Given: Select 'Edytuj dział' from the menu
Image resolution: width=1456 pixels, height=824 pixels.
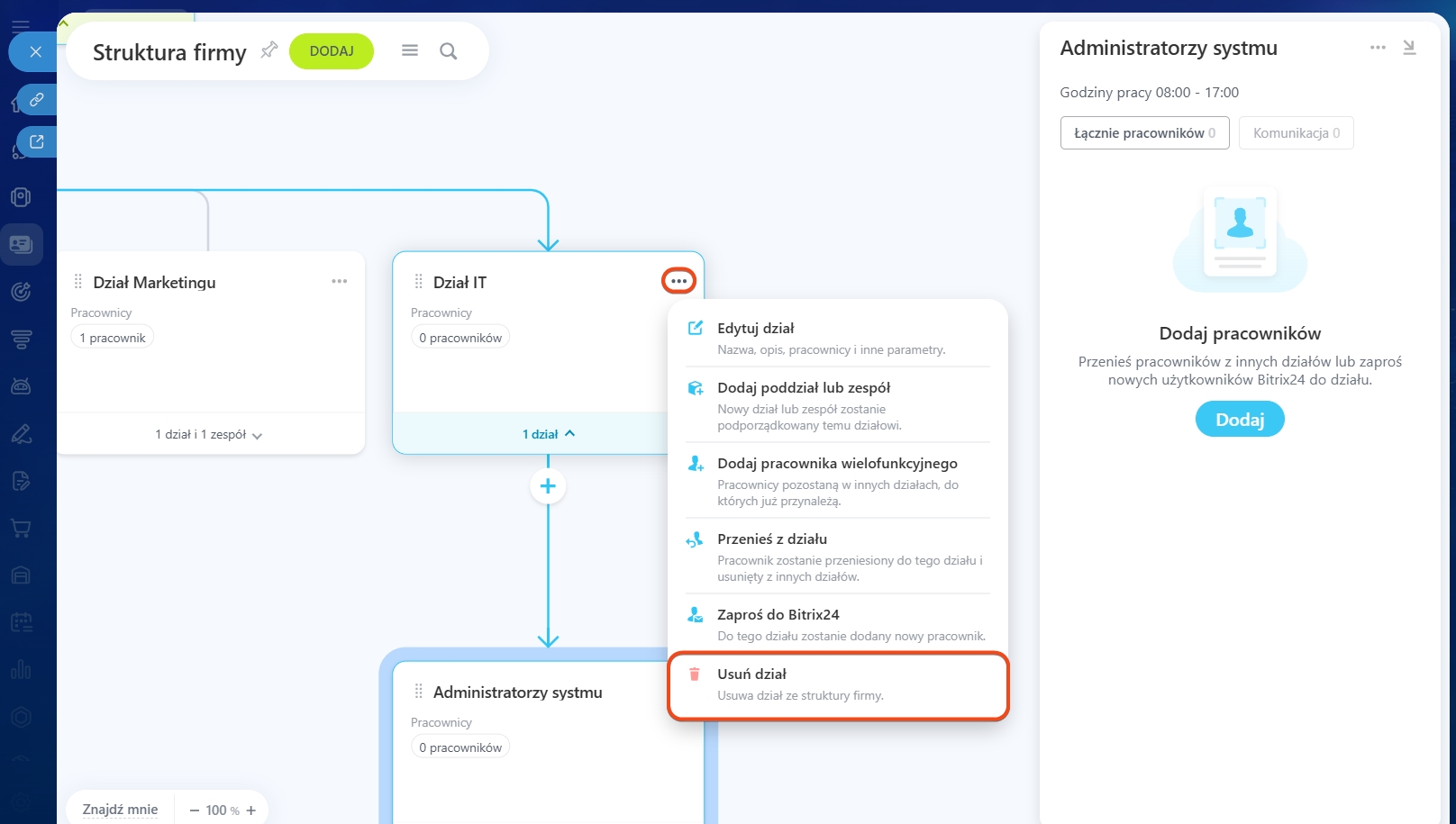Looking at the screenshot, I should point(755,329).
